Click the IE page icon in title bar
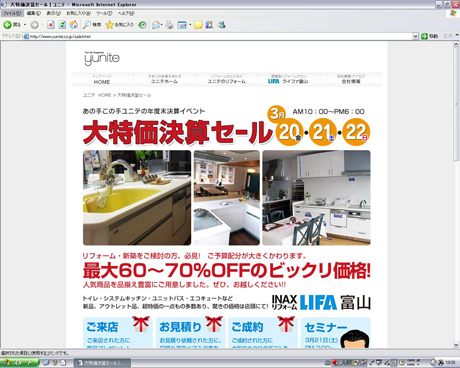The width and height of the screenshot is (460, 368). (4, 4)
